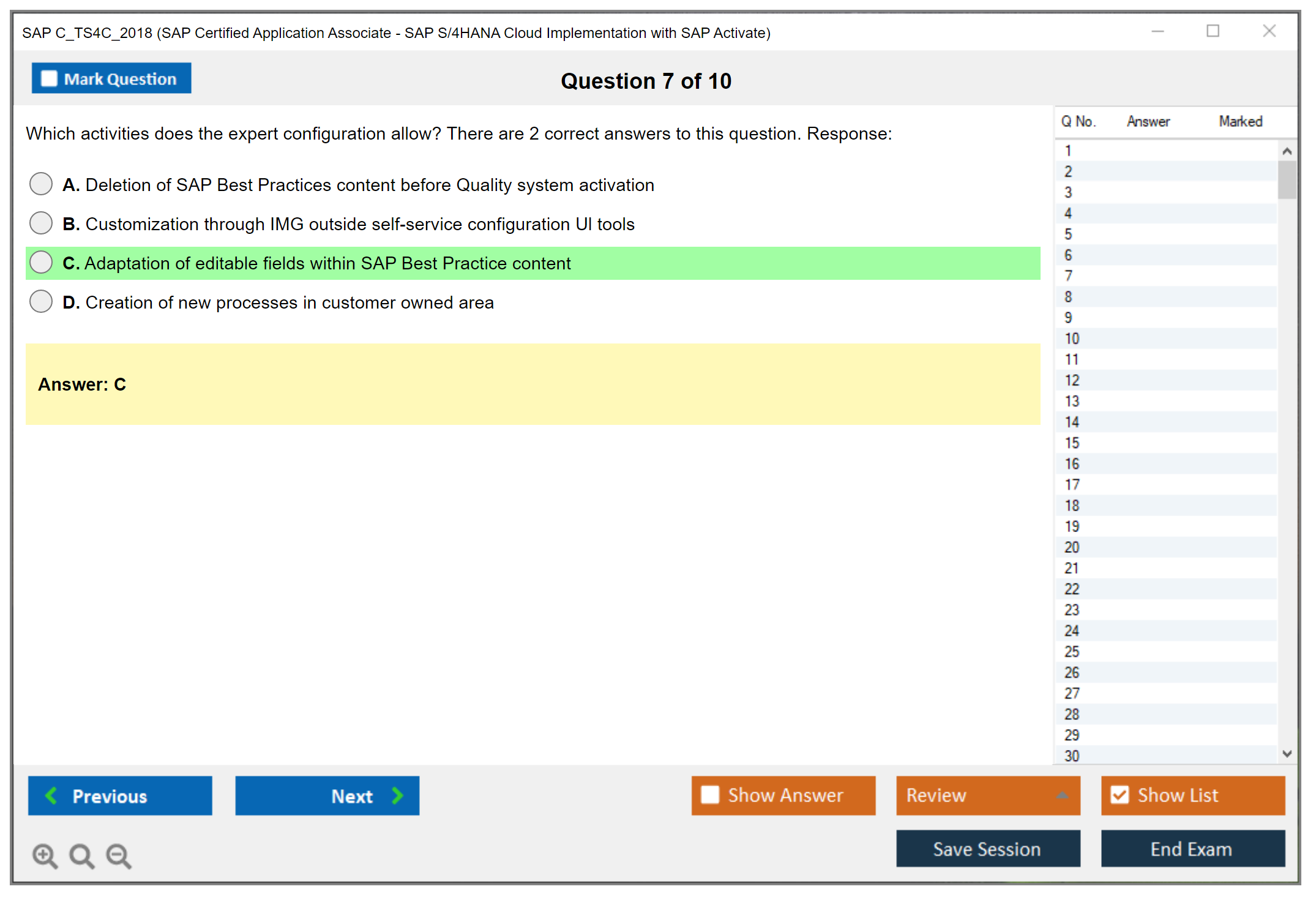The width and height of the screenshot is (1316, 900).
Task: Click the reset zoom magnifier icon
Action: pos(81,855)
